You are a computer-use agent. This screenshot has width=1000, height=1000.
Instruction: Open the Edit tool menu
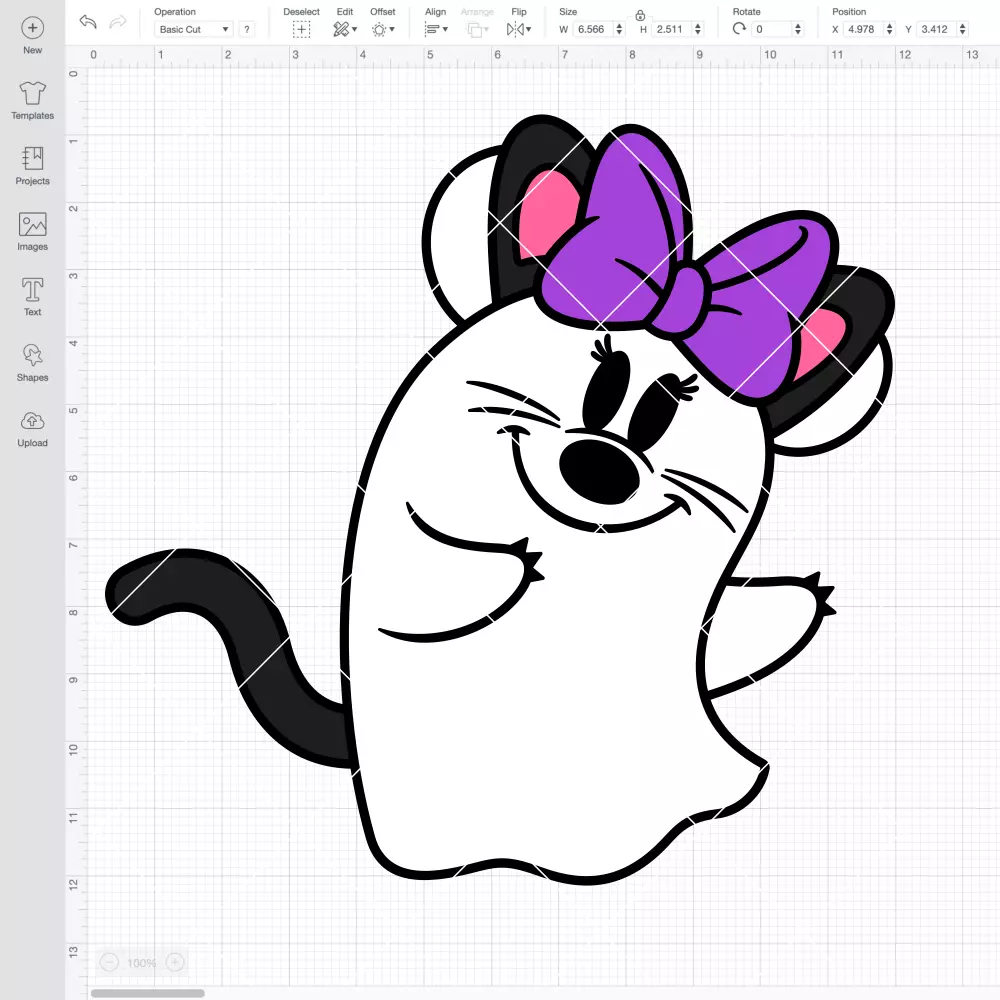(345, 29)
